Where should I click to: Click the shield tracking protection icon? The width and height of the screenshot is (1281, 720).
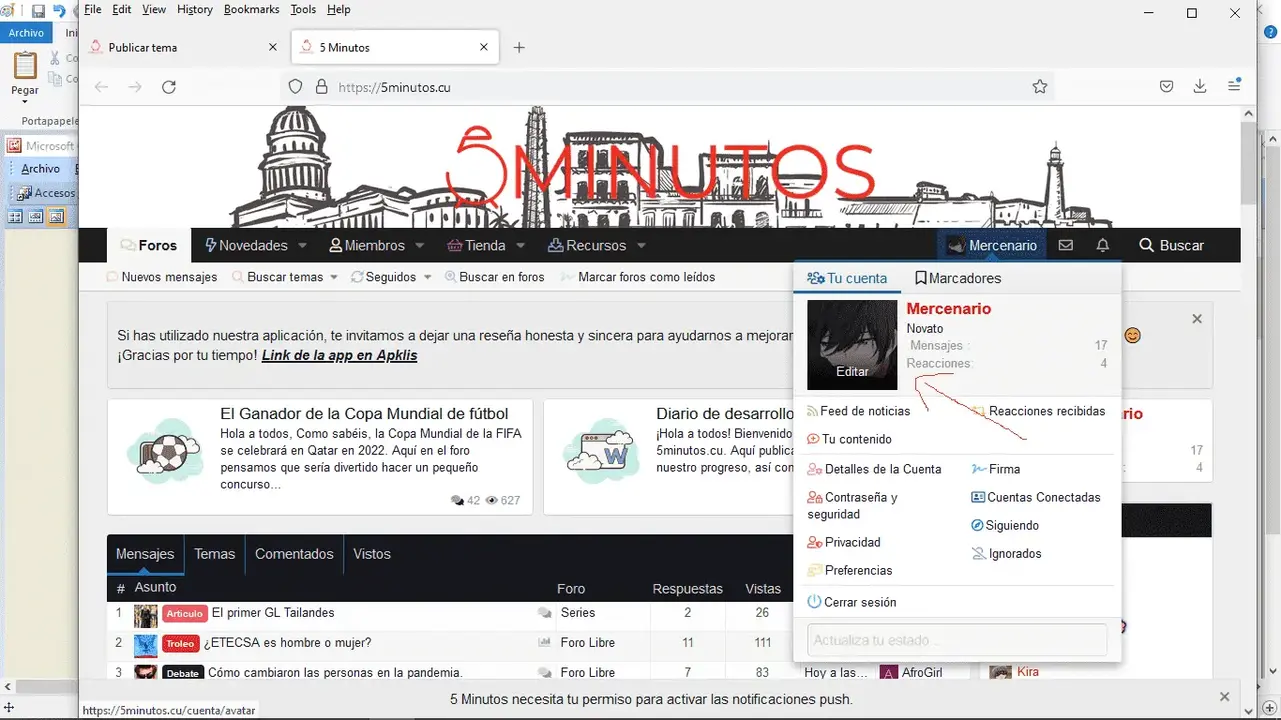295,87
